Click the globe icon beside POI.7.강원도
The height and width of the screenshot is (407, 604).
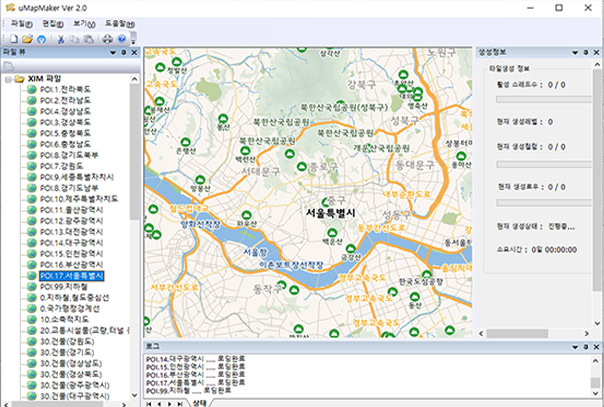coord(32,166)
